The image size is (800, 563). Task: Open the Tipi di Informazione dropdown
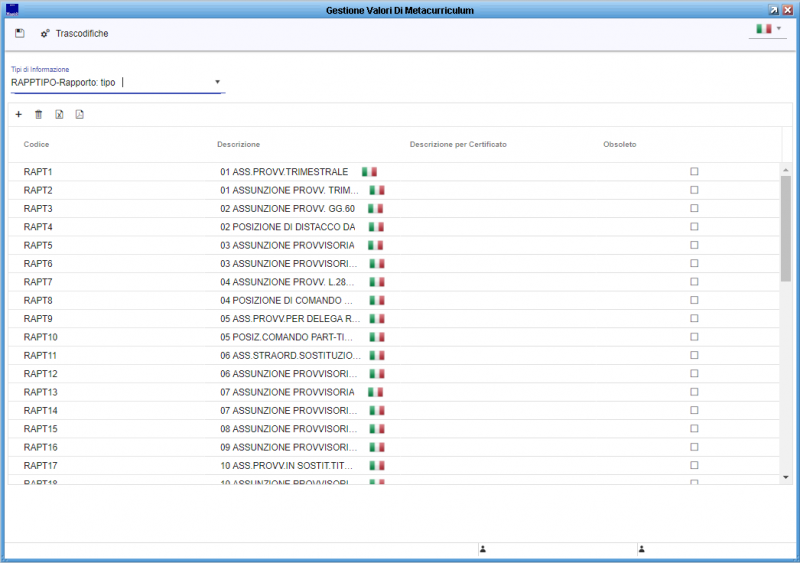click(x=217, y=82)
